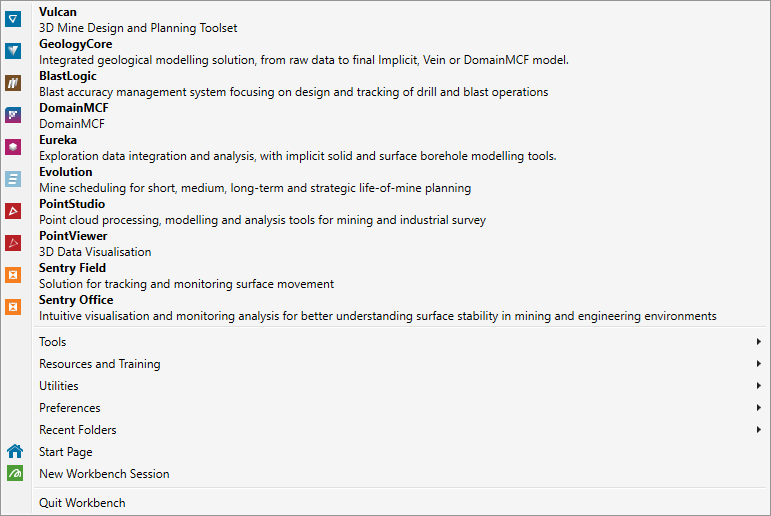Click the PointViewer application icon
This screenshot has height=516, width=771.
point(13,243)
